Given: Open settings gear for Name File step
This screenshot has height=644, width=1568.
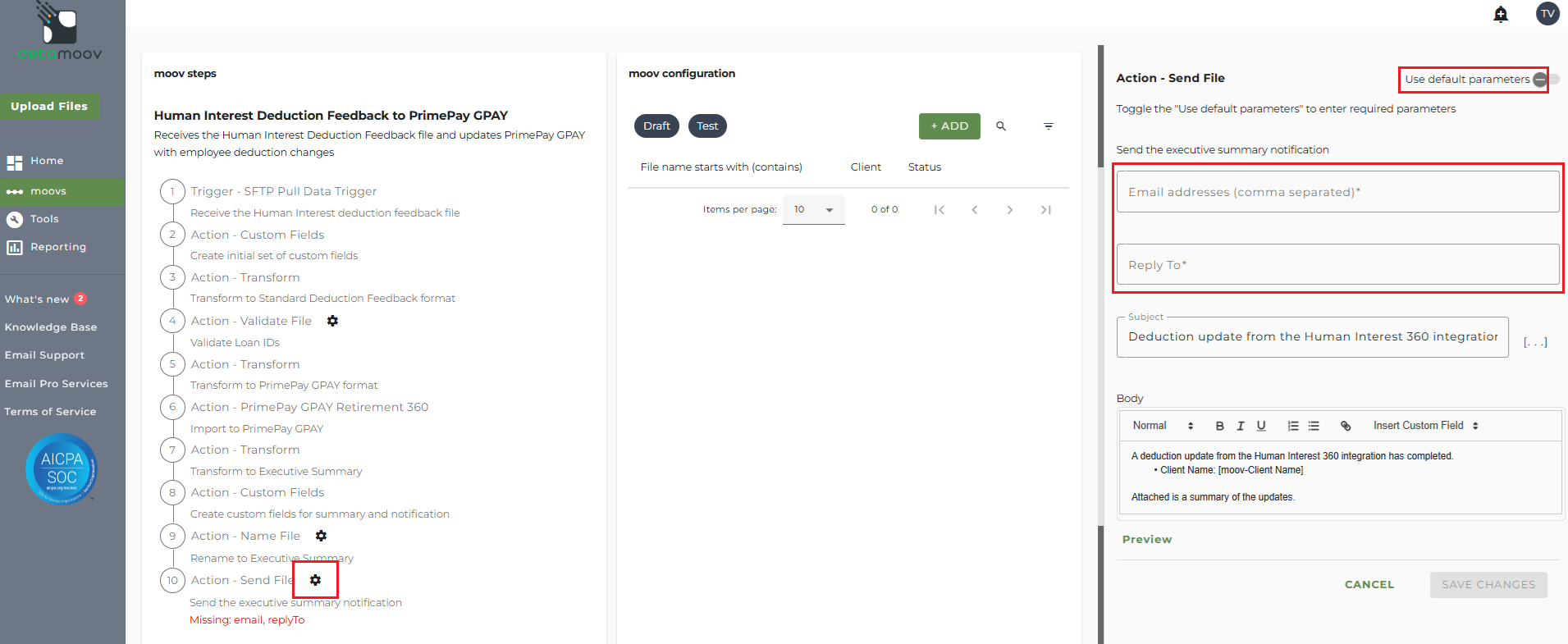Looking at the screenshot, I should 321,536.
